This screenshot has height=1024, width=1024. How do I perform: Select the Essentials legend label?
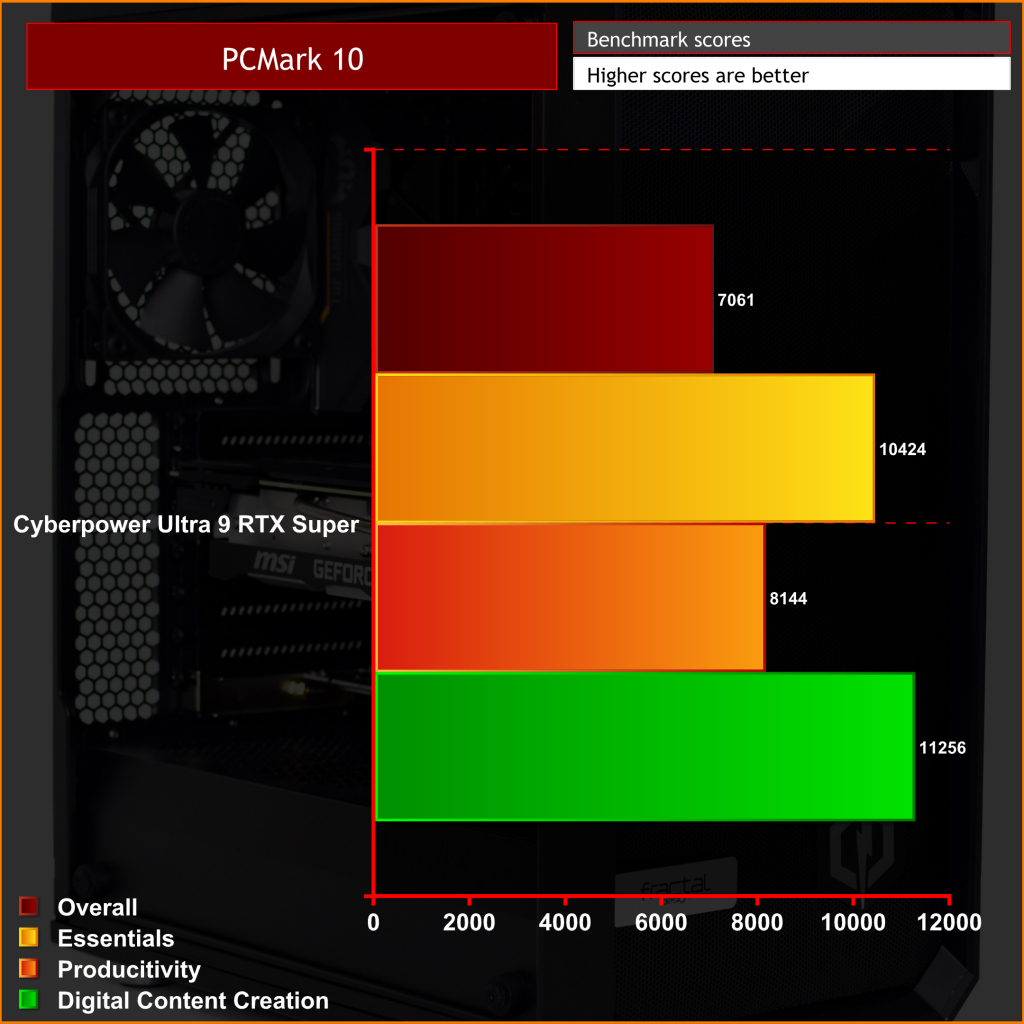116,938
